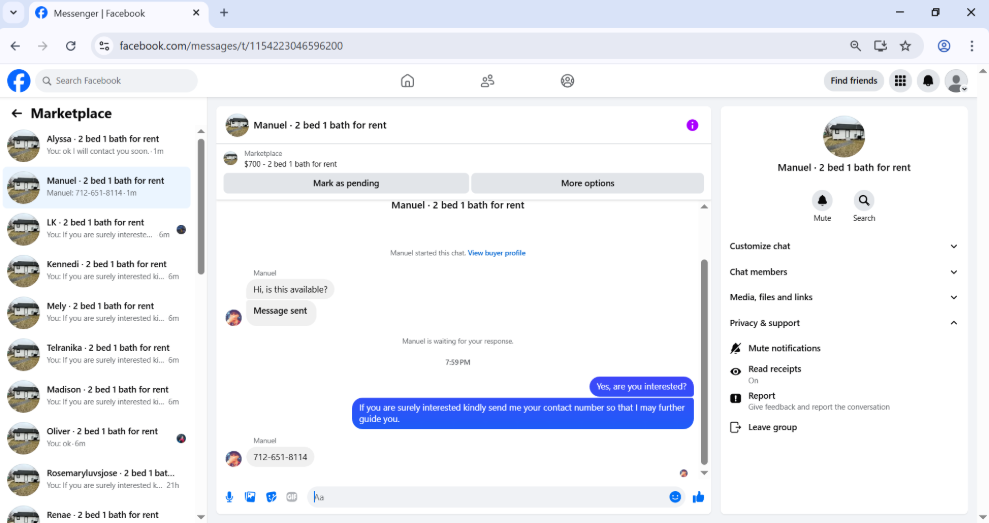Open the Groups icon in top navigation
The image size is (989, 523).
[568, 81]
